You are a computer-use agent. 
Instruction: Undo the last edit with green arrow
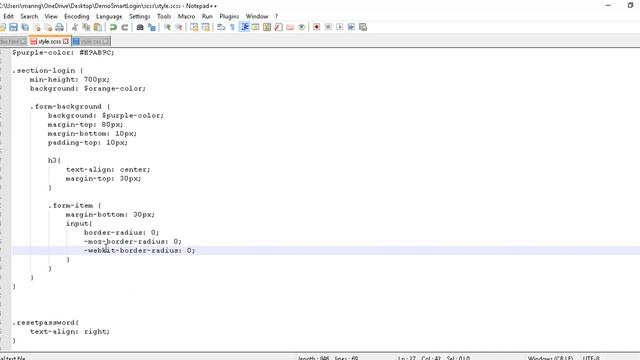113,27
